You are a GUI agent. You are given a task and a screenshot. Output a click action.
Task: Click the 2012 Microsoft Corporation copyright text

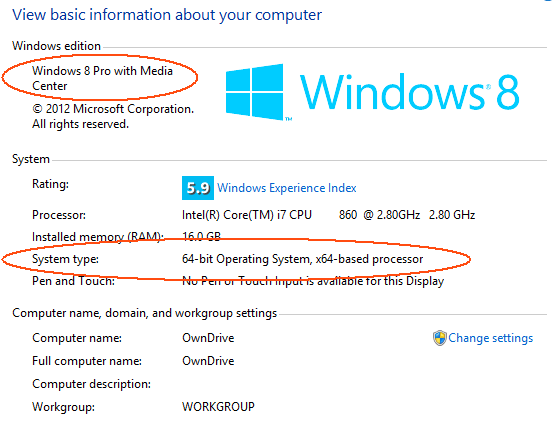click(x=113, y=116)
